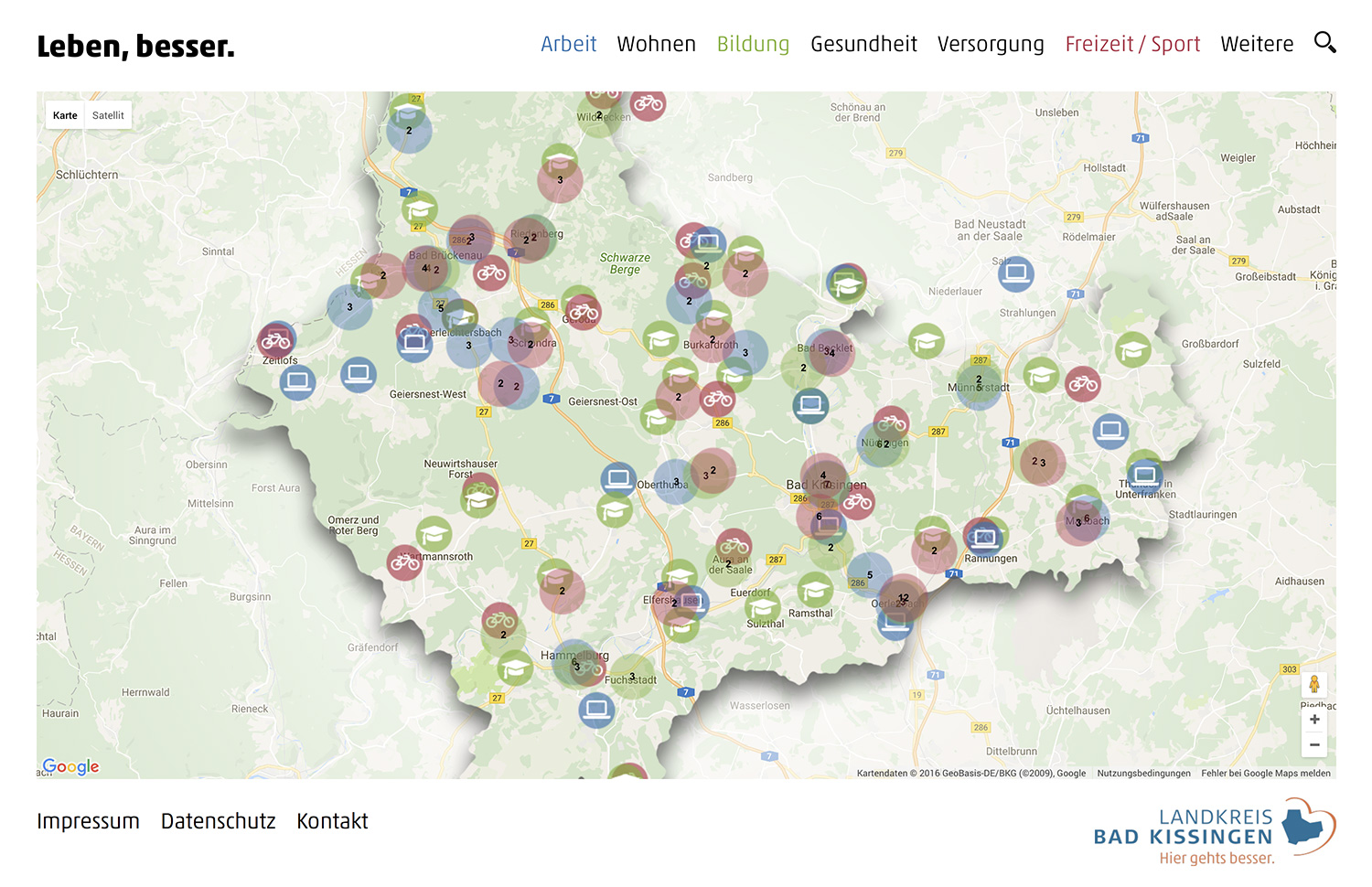
Task: Select the laptop marker near Zeitlofs
Action: tap(297, 382)
